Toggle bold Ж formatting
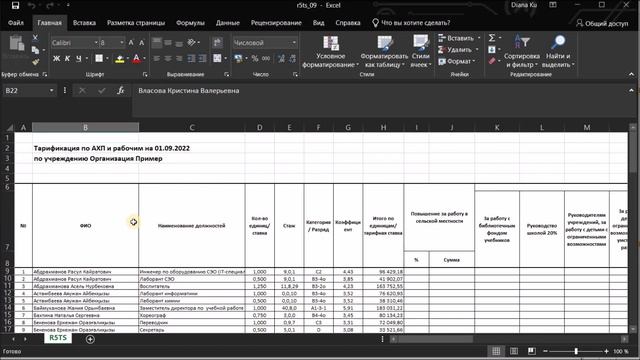Viewport: 640px width, 360px height. coord(56,58)
